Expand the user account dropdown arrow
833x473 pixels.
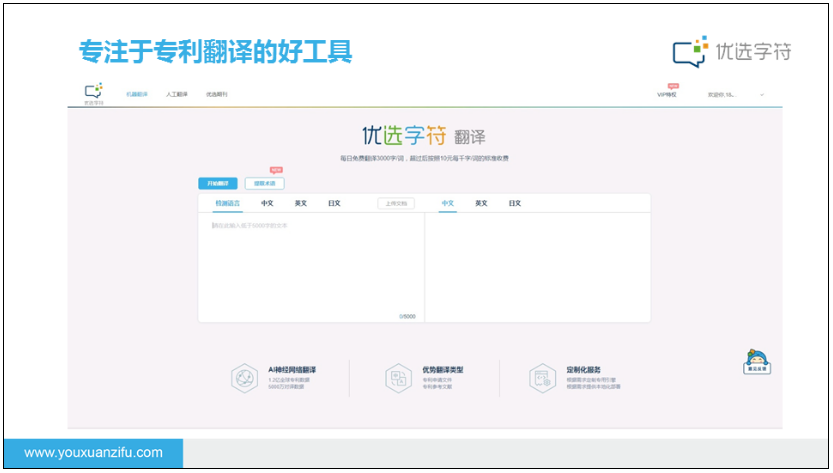click(x=762, y=95)
